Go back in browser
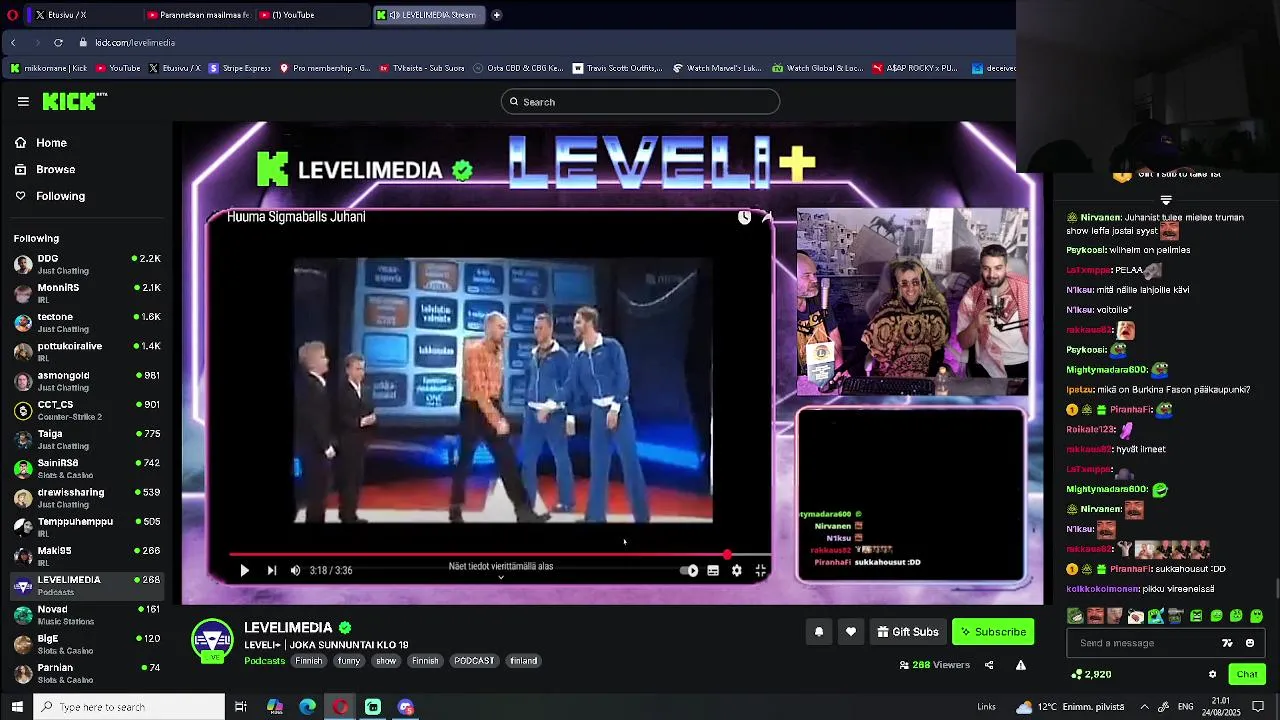 click(x=13, y=43)
